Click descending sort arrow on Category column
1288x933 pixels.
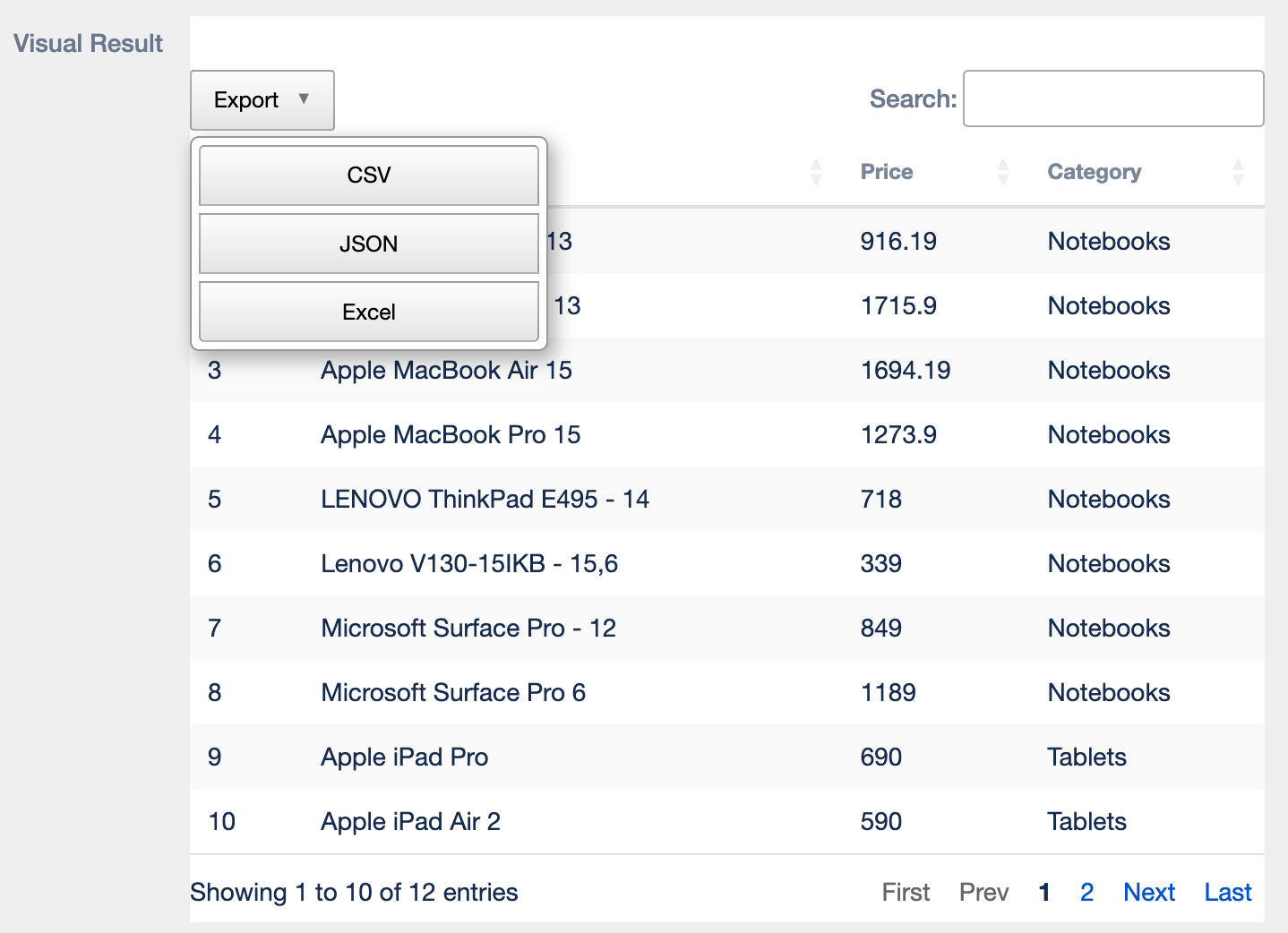tap(1239, 178)
